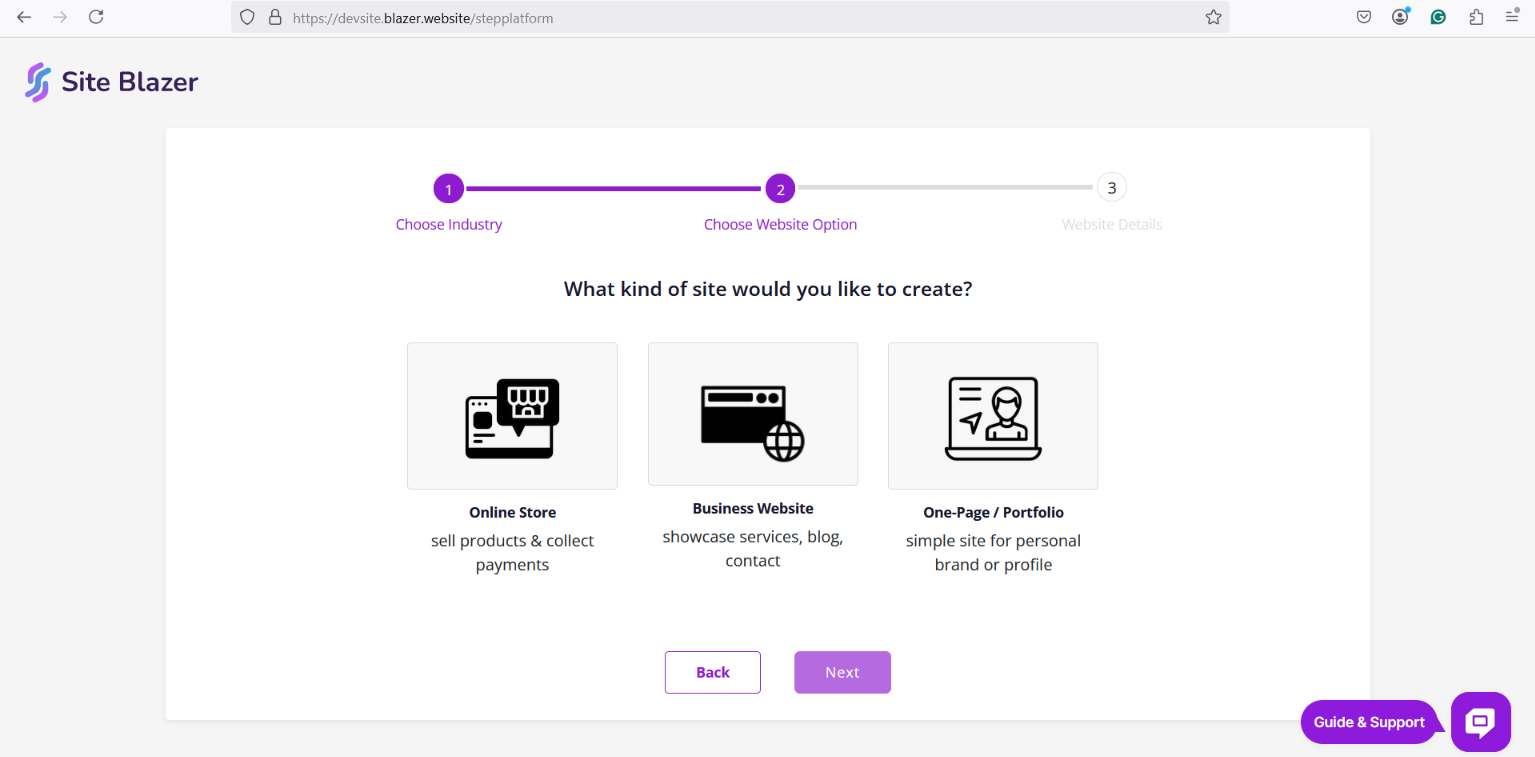Open the Firefox account profile icon
Screen dimensions: 1535x757
1400,17
